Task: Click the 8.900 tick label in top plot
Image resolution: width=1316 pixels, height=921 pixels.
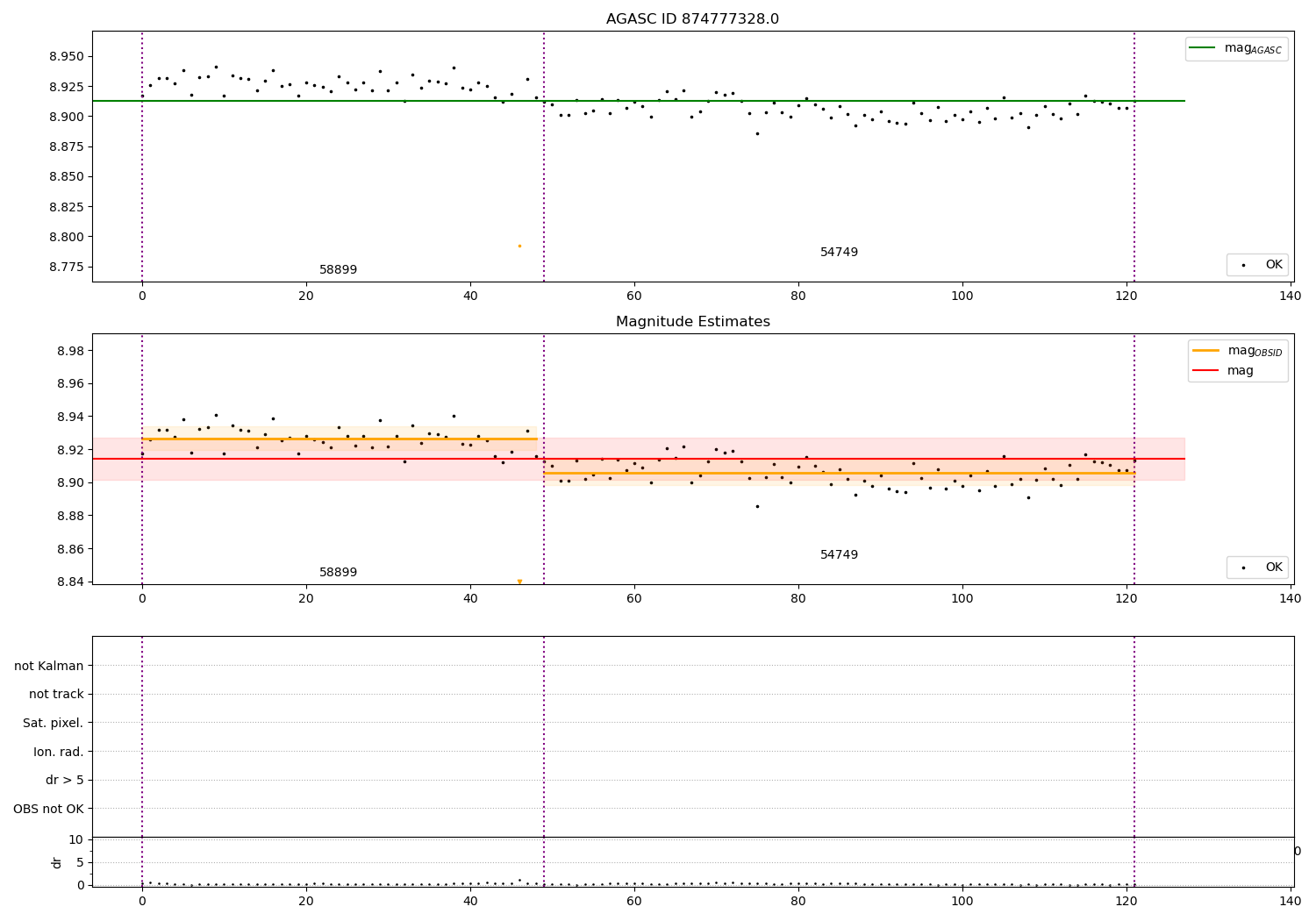Action: (x=66, y=117)
